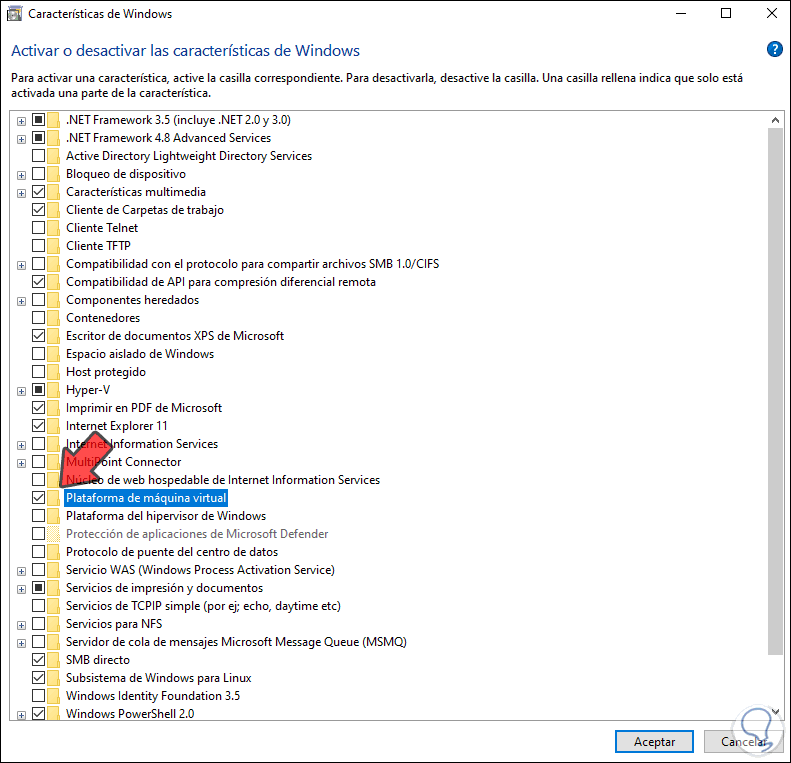This screenshot has width=791, height=763.
Task: Select Escritor de documentos XPS de Microsoft
Action: 175,336
